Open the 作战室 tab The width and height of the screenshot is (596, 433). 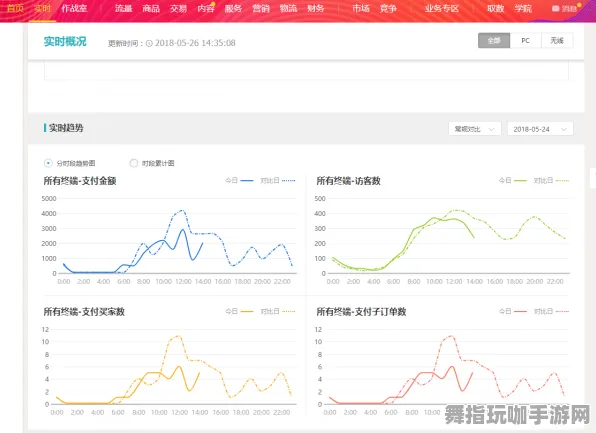click(x=74, y=8)
